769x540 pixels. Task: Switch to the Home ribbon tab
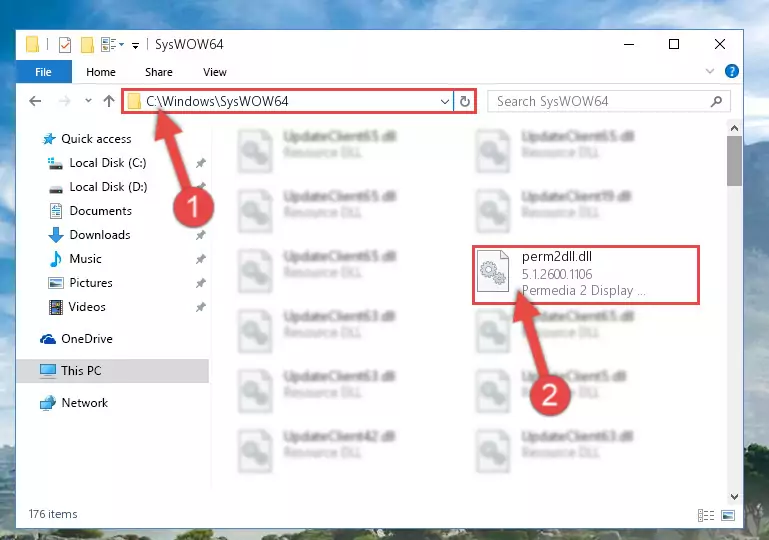click(x=101, y=72)
